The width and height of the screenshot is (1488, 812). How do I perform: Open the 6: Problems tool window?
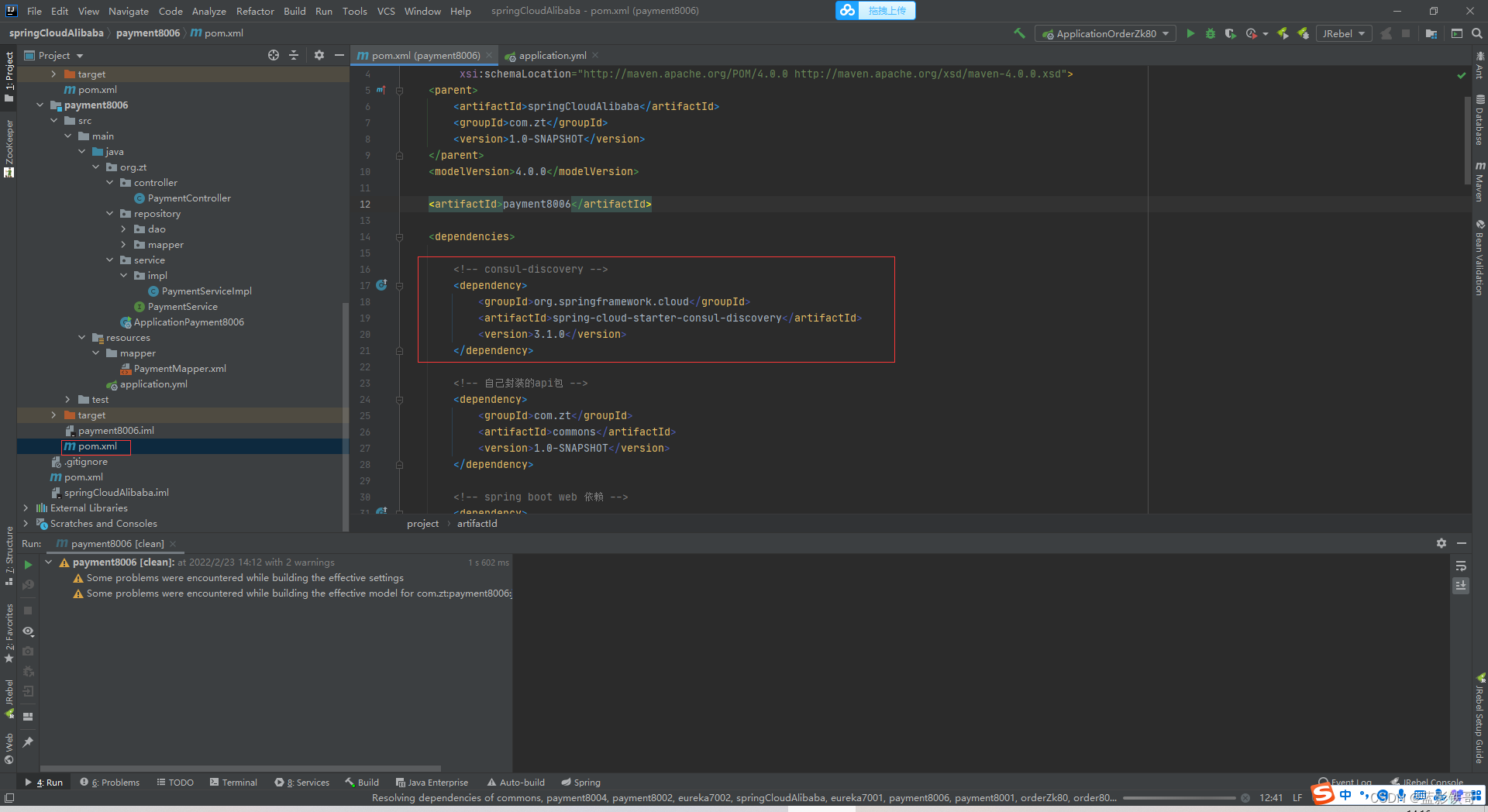[110, 782]
